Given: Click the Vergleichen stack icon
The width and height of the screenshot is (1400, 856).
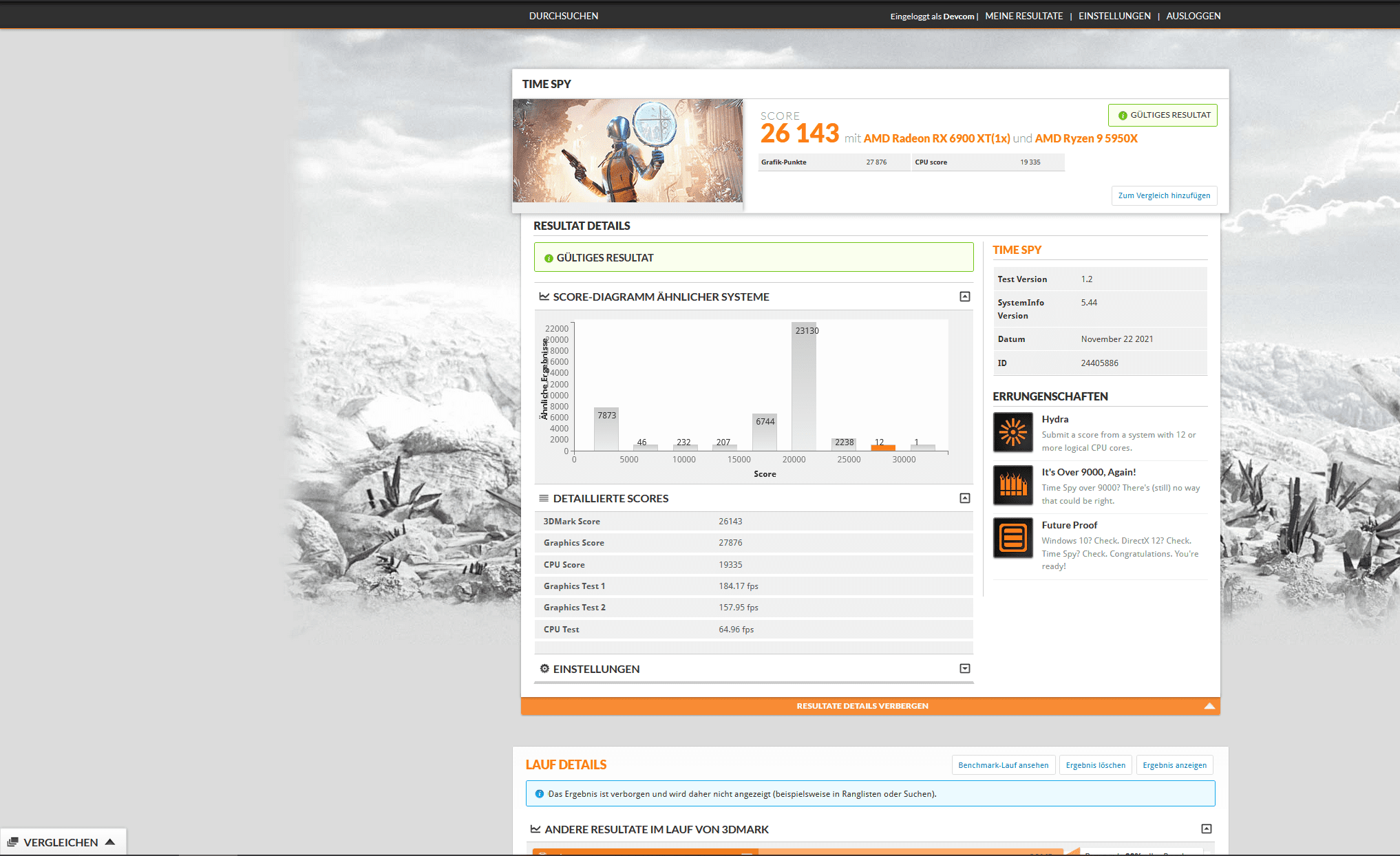Looking at the screenshot, I should [x=12, y=842].
